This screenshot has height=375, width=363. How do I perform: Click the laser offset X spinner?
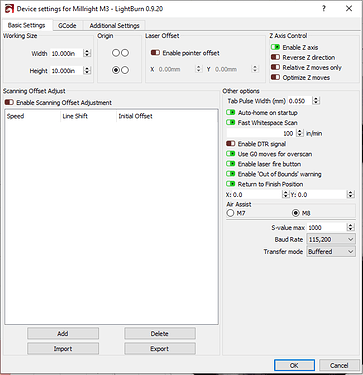198,69
